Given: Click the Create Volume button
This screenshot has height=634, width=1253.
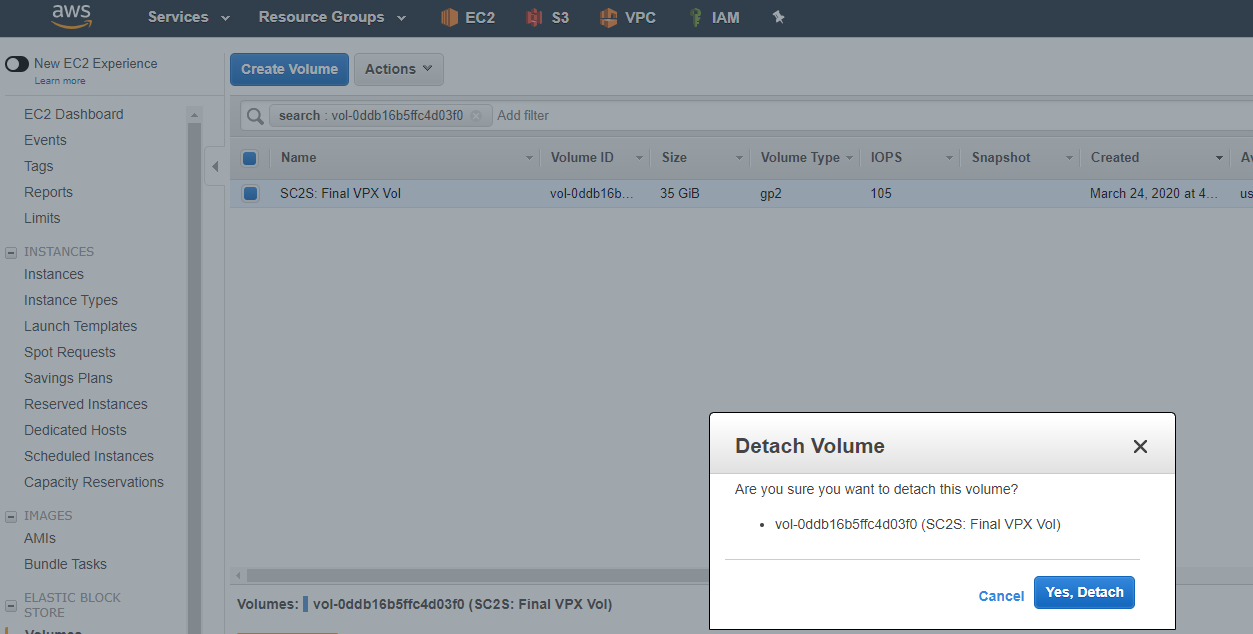Looking at the screenshot, I should pos(289,69).
